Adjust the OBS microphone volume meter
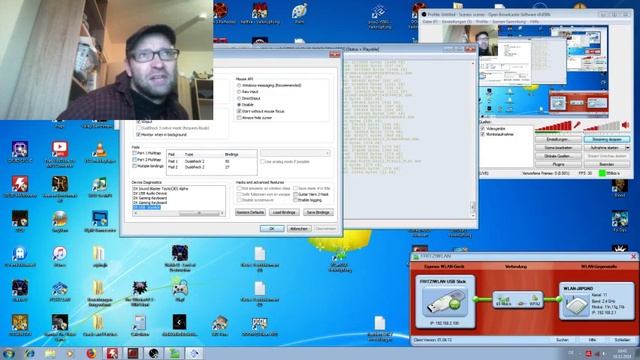 pos(553,127)
